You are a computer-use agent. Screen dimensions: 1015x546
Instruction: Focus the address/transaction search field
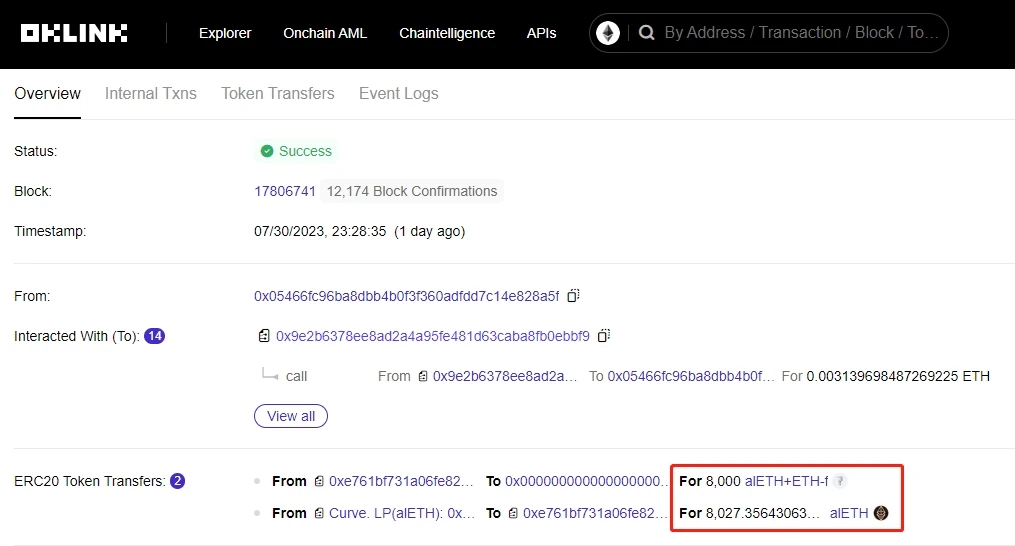[x=800, y=33]
